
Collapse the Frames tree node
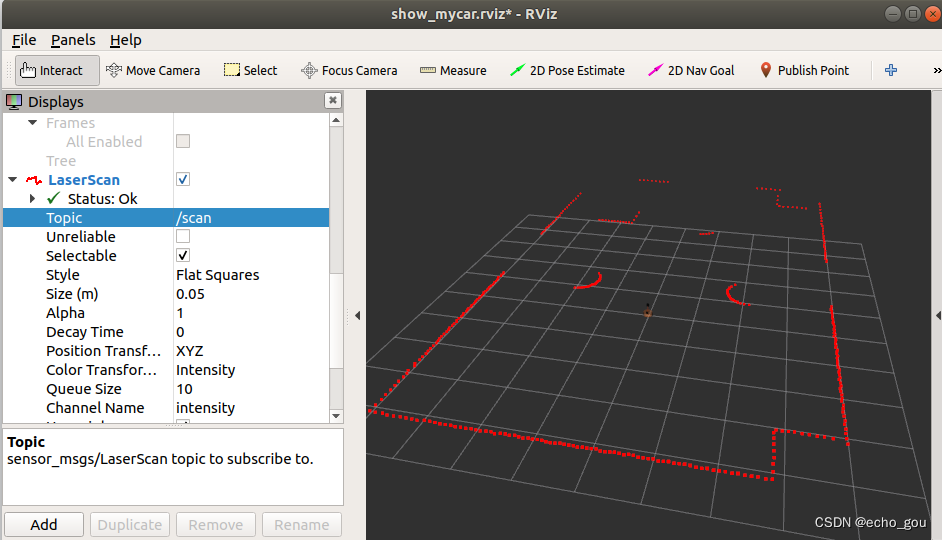[33, 123]
